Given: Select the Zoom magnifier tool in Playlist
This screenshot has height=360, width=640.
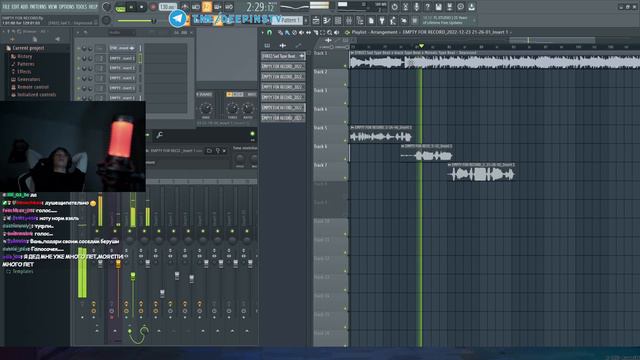Looking at the screenshot, I should (x=329, y=32).
